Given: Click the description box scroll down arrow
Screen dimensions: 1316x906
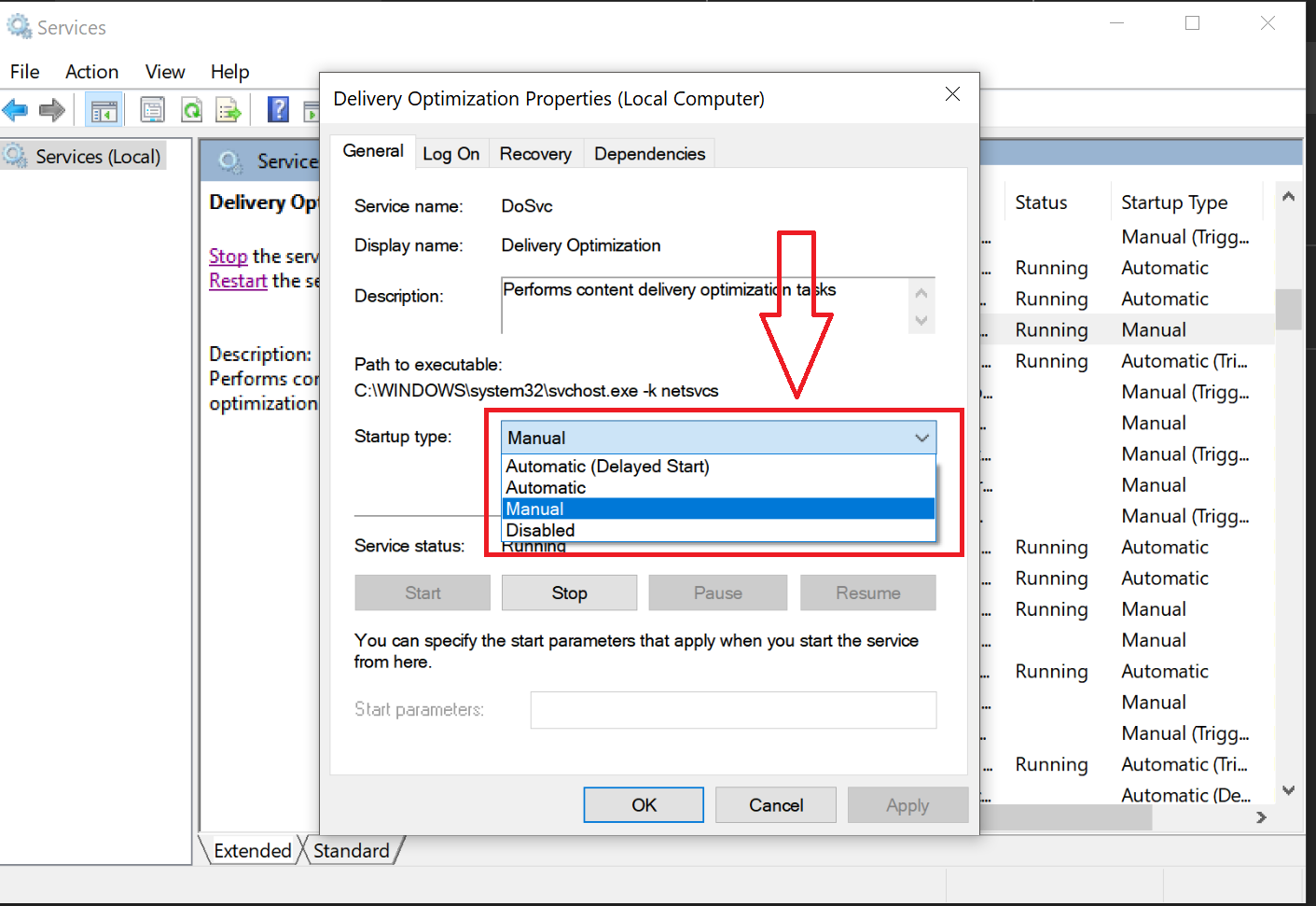Looking at the screenshot, I should tap(921, 320).
